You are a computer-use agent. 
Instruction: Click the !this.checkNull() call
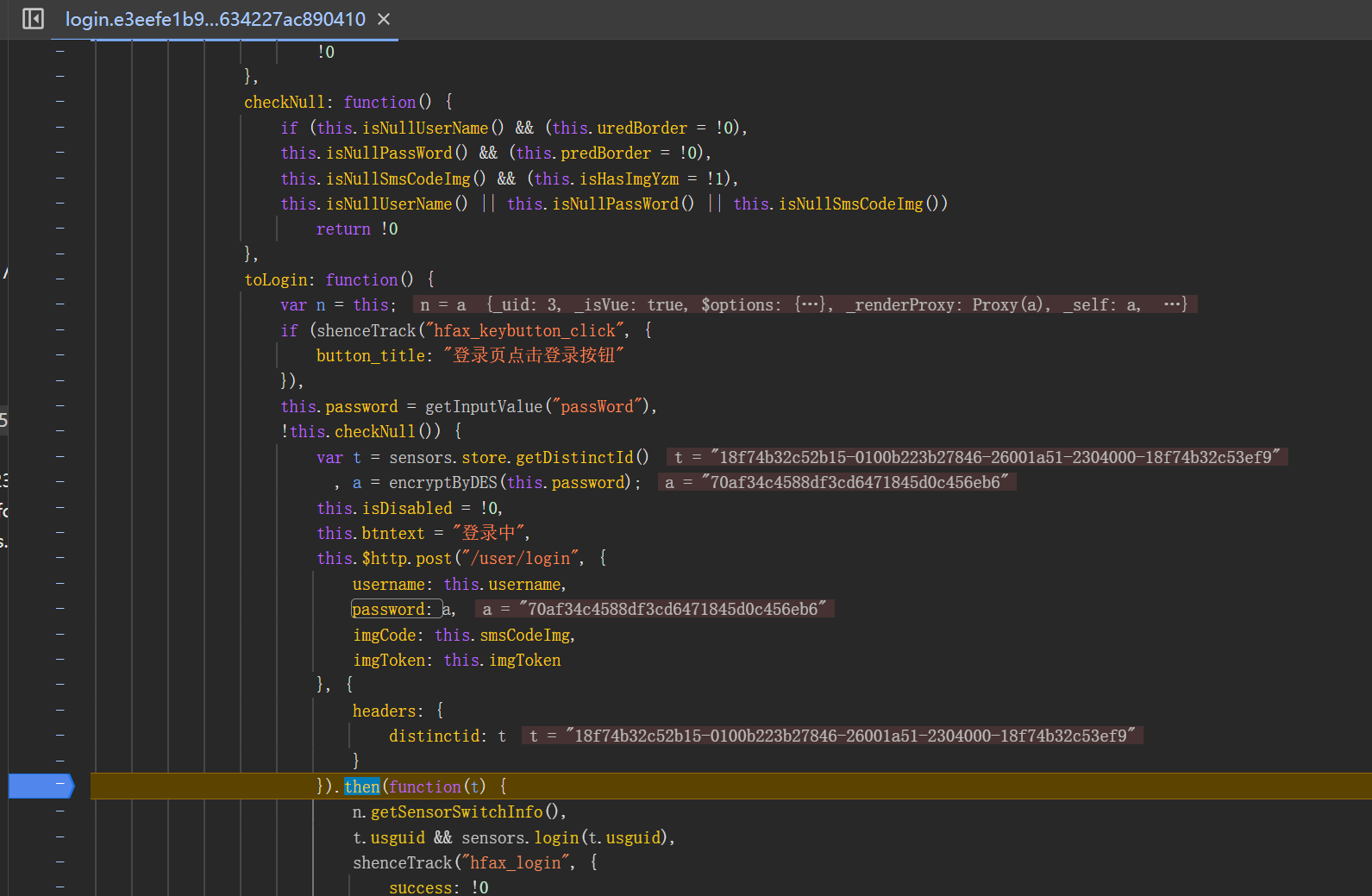click(x=360, y=431)
